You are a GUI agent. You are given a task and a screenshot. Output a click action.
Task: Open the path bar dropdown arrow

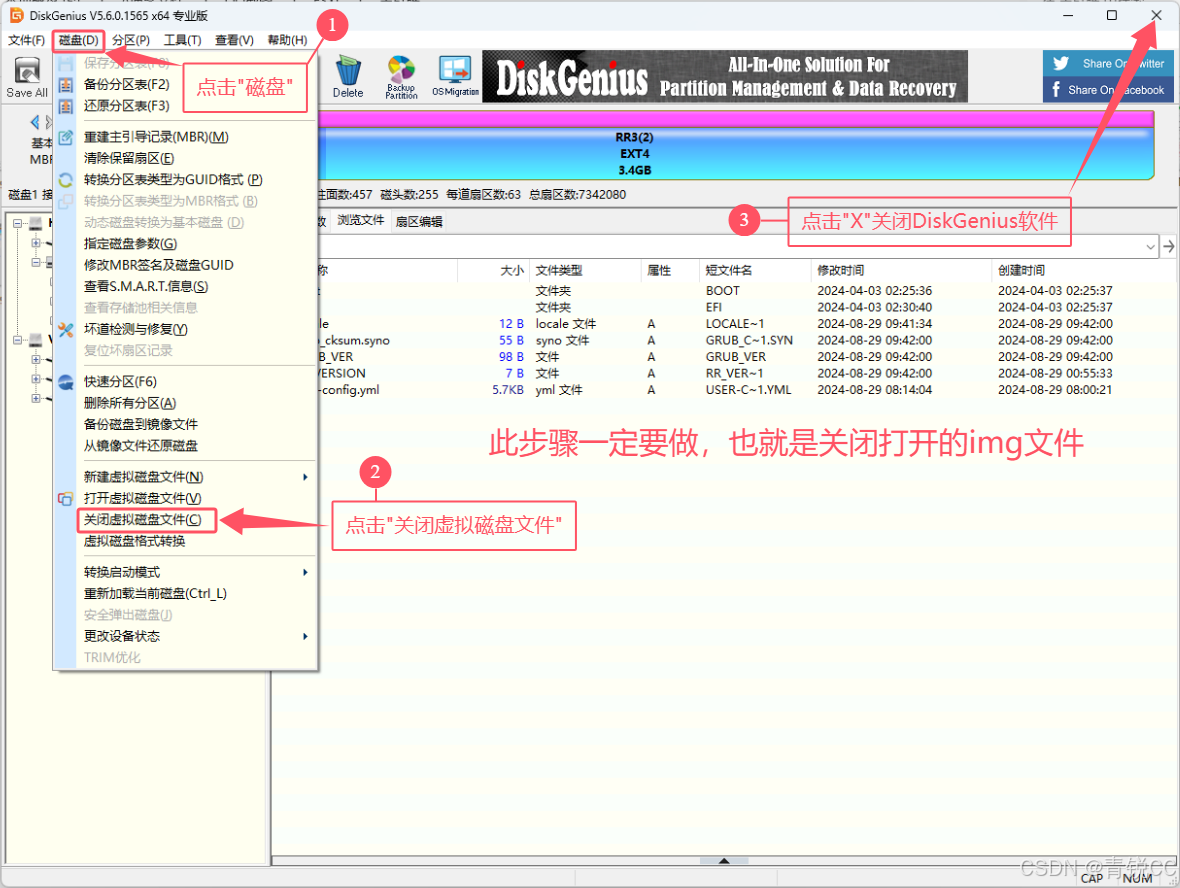[x=1150, y=246]
